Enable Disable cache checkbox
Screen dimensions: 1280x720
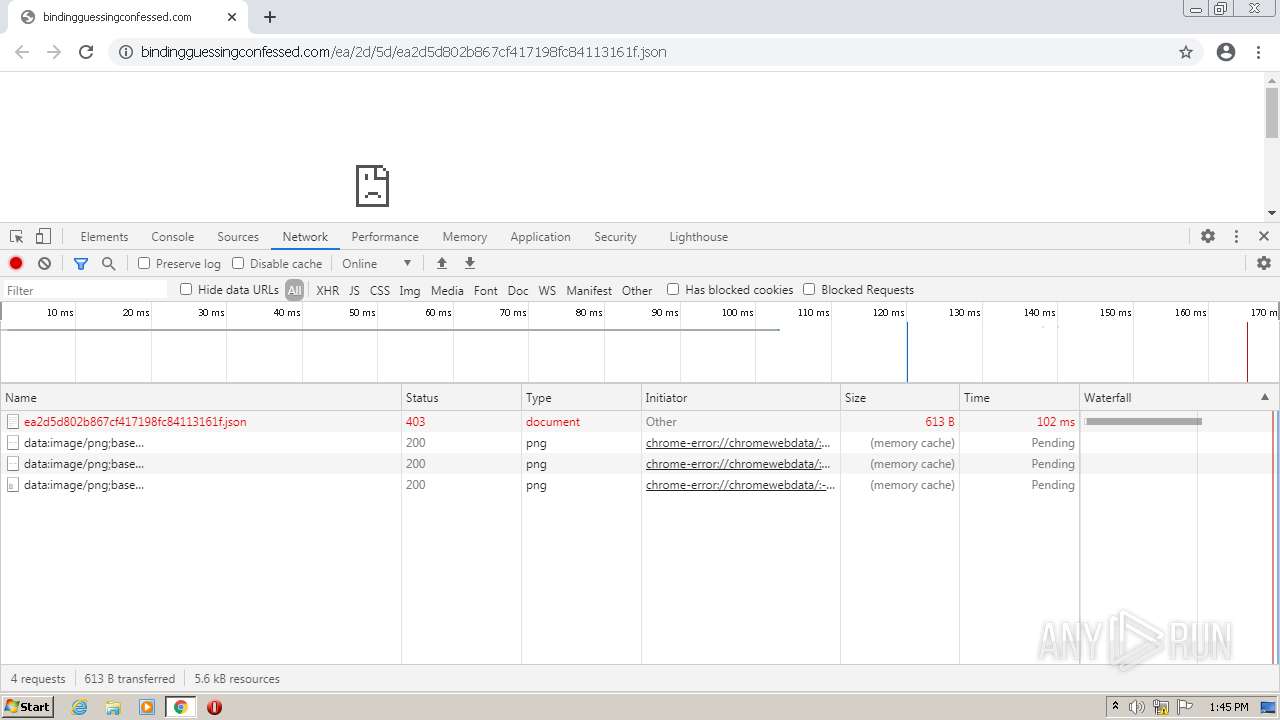coord(238,263)
